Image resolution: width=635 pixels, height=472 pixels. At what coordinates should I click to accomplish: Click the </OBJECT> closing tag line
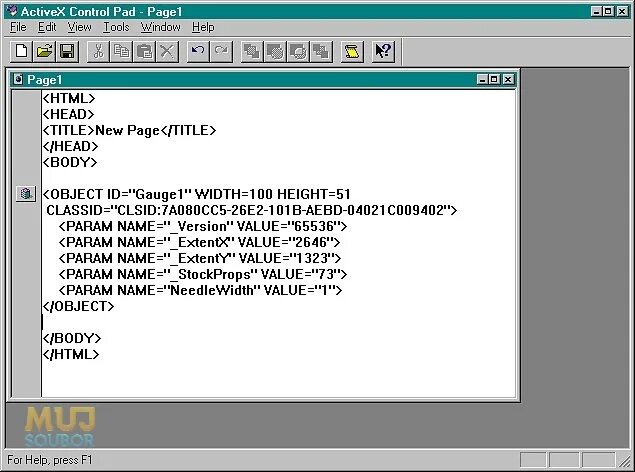(79, 306)
